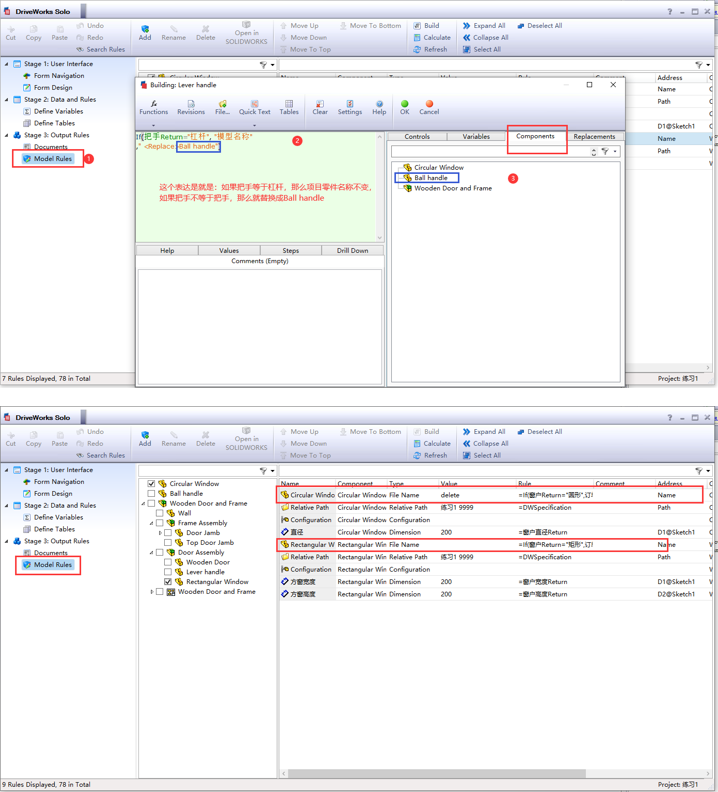The width and height of the screenshot is (718, 792).
Task: Switch to the Controls tab
Action: coord(417,136)
